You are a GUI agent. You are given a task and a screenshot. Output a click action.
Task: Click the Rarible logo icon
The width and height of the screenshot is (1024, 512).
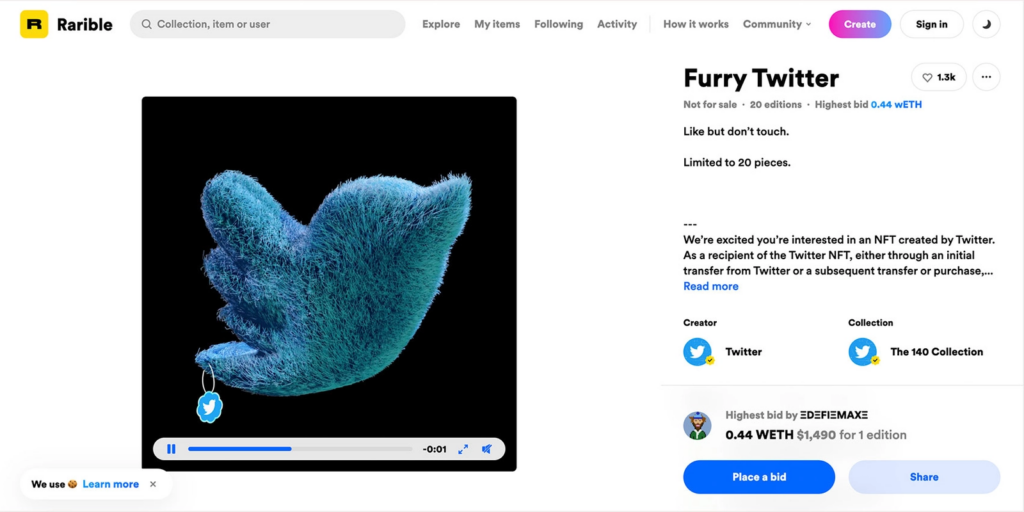(x=34, y=24)
